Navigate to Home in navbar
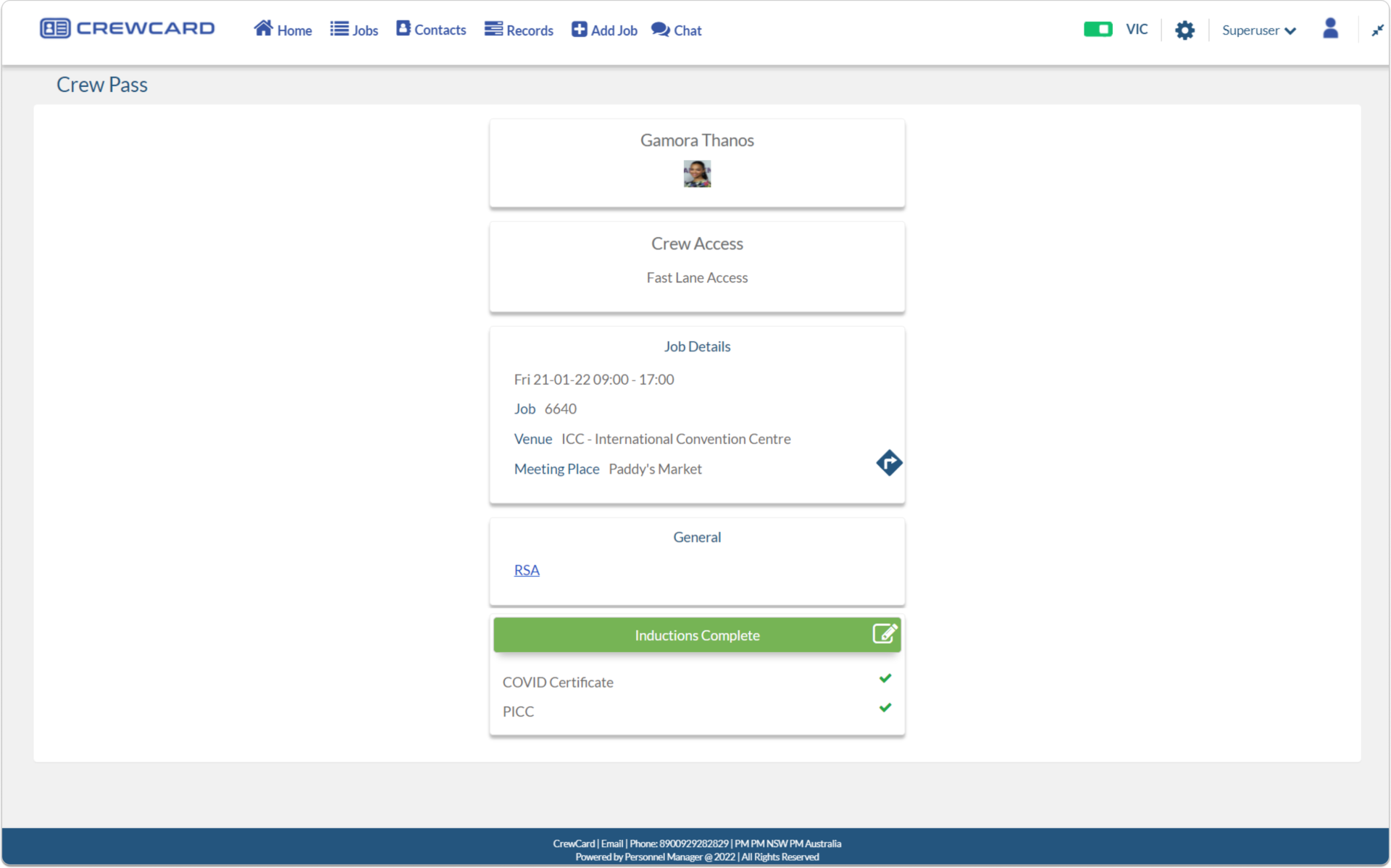 click(283, 30)
